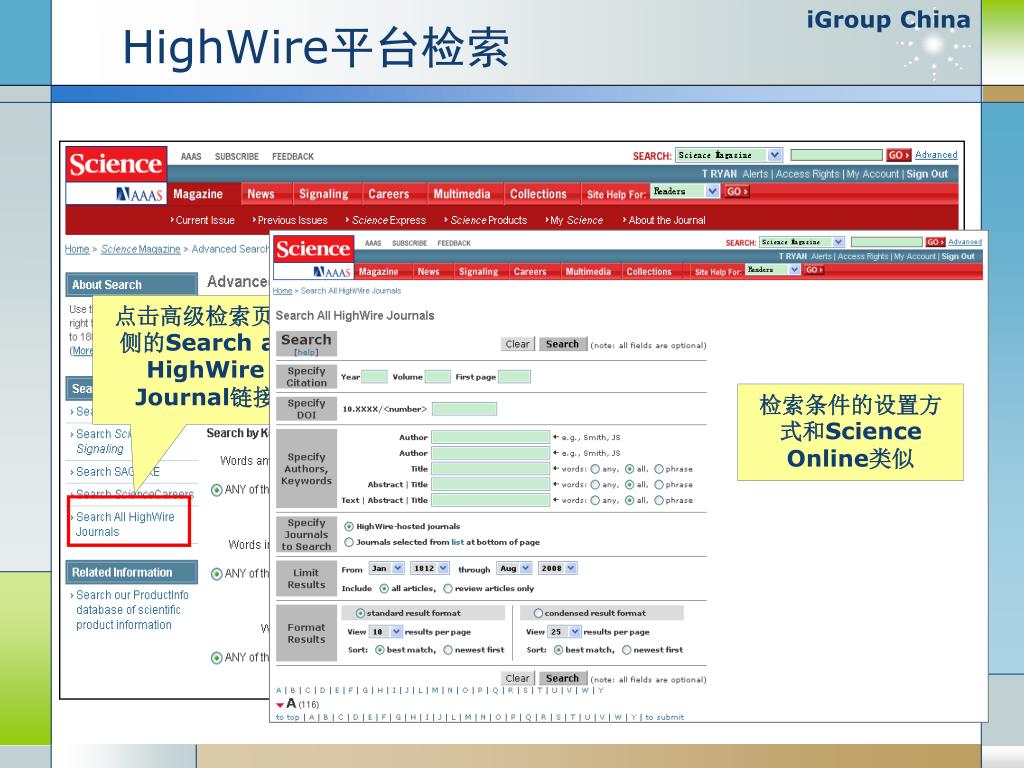Select 'review articles only' radio button

point(448,588)
